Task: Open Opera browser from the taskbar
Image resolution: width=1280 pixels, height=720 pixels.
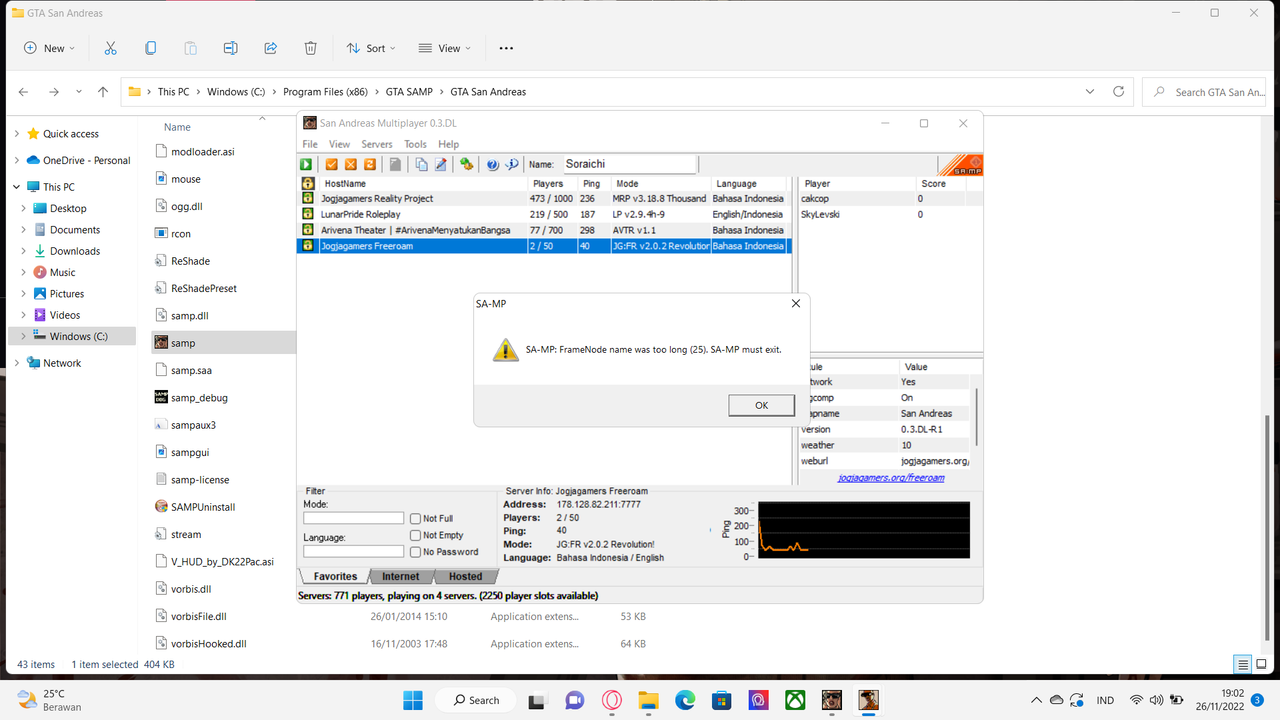Action: (611, 700)
